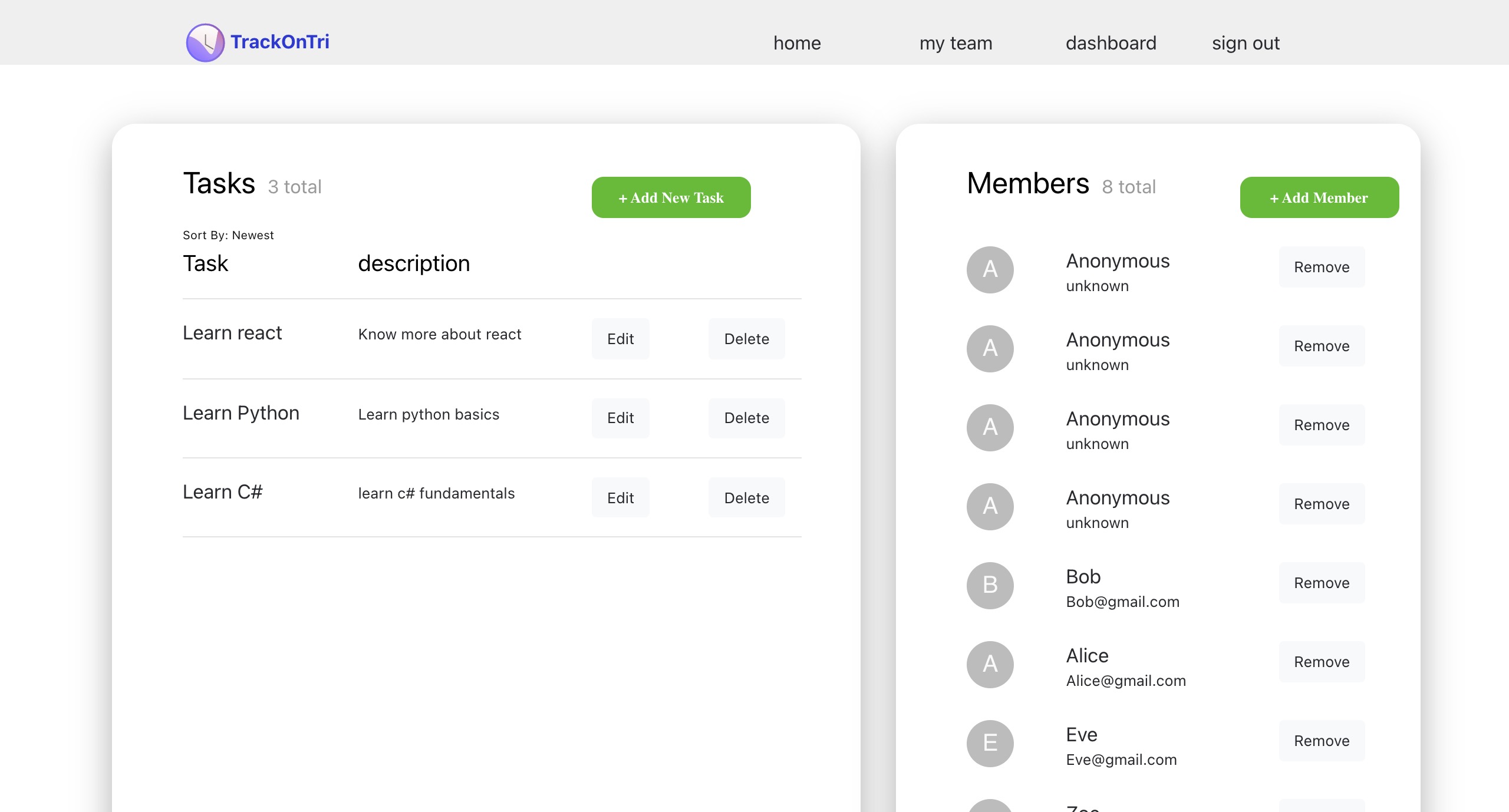Click Eve's avatar circle
Screen dimensions: 1509x812
coord(990,743)
